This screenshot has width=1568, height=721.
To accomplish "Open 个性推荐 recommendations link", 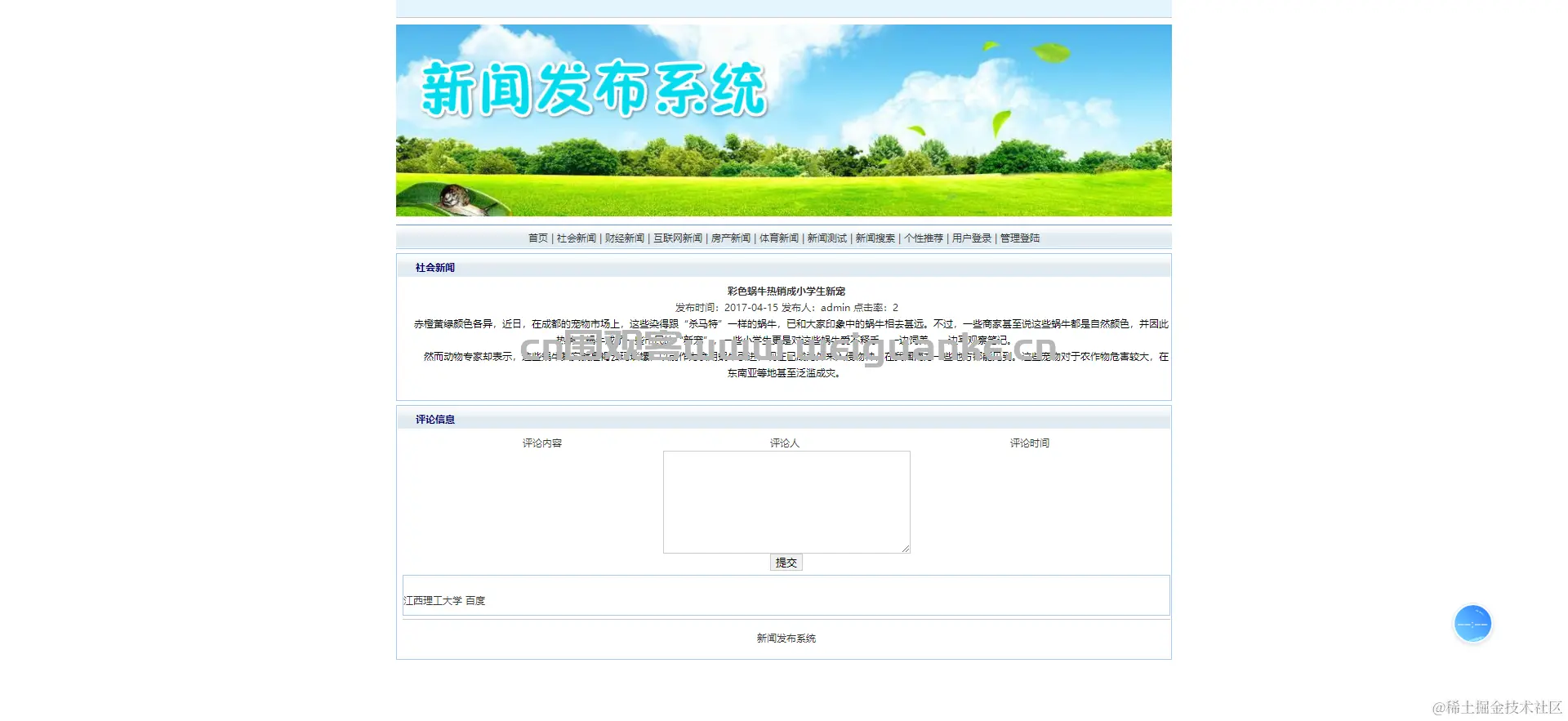I will (x=923, y=238).
